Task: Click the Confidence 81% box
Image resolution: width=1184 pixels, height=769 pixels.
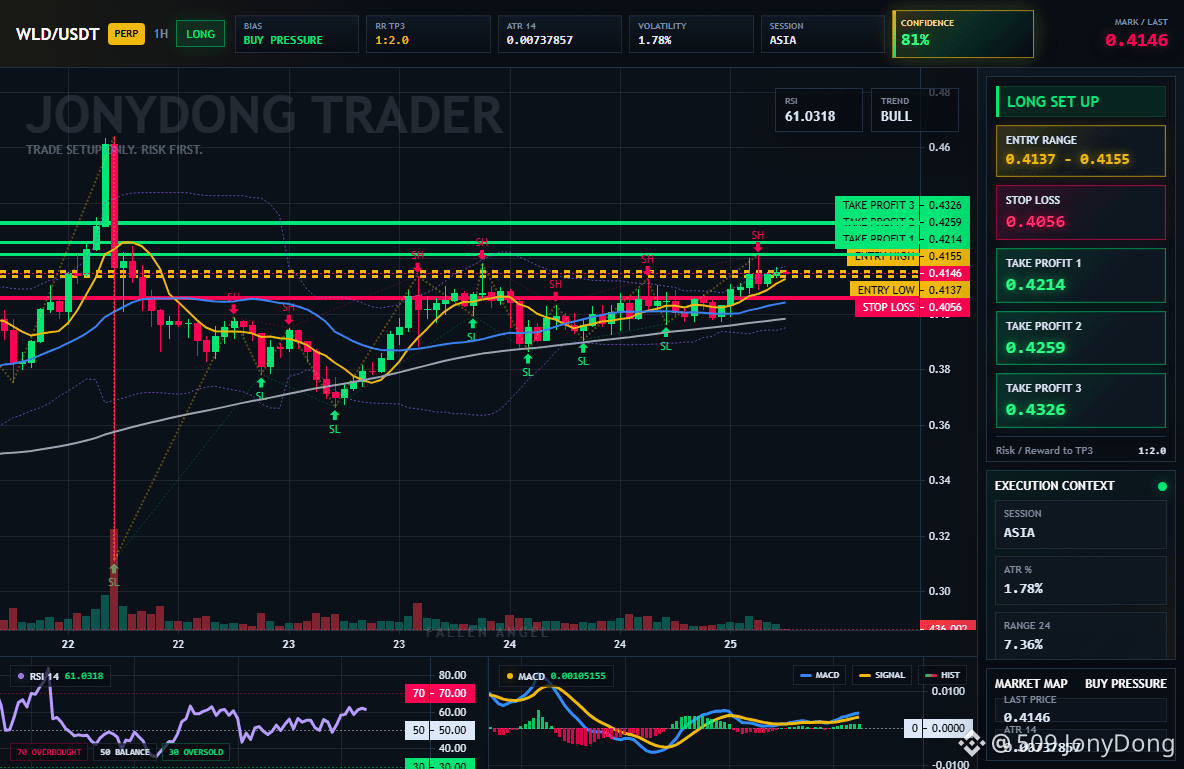Action: 963,34
